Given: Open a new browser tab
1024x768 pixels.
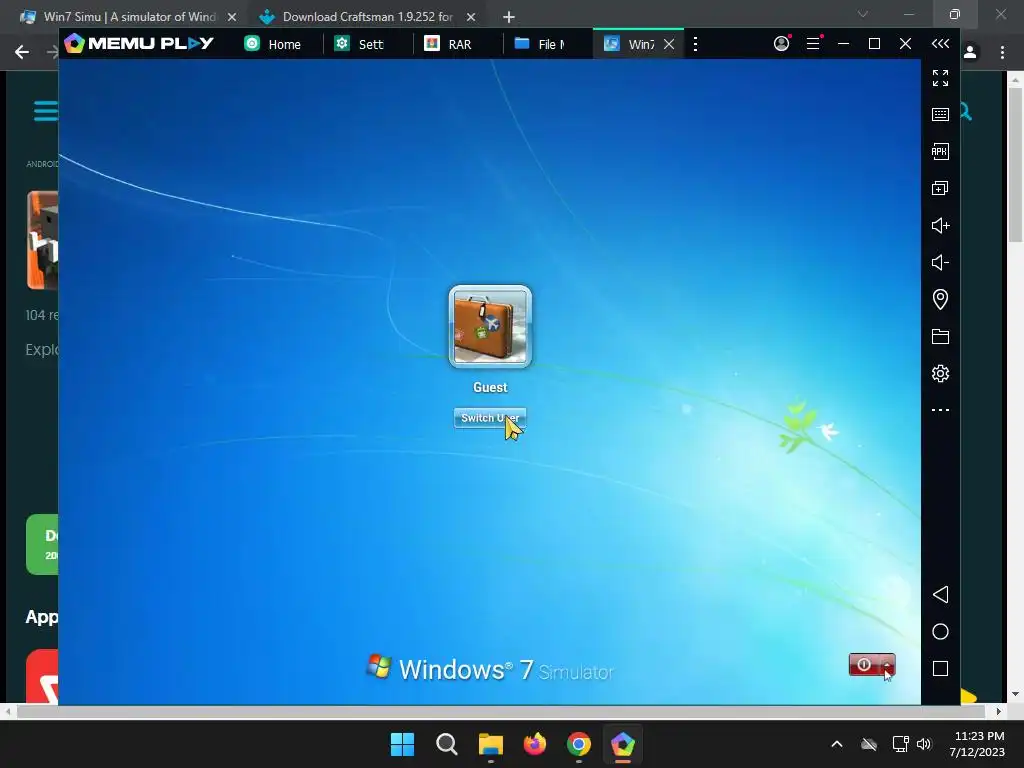Looking at the screenshot, I should (x=509, y=17).
